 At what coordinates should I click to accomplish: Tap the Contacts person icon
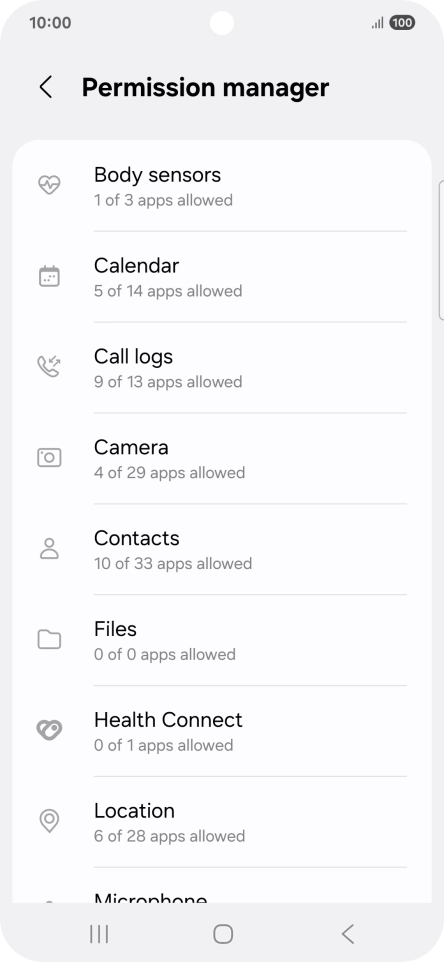(x=49, y=548)
